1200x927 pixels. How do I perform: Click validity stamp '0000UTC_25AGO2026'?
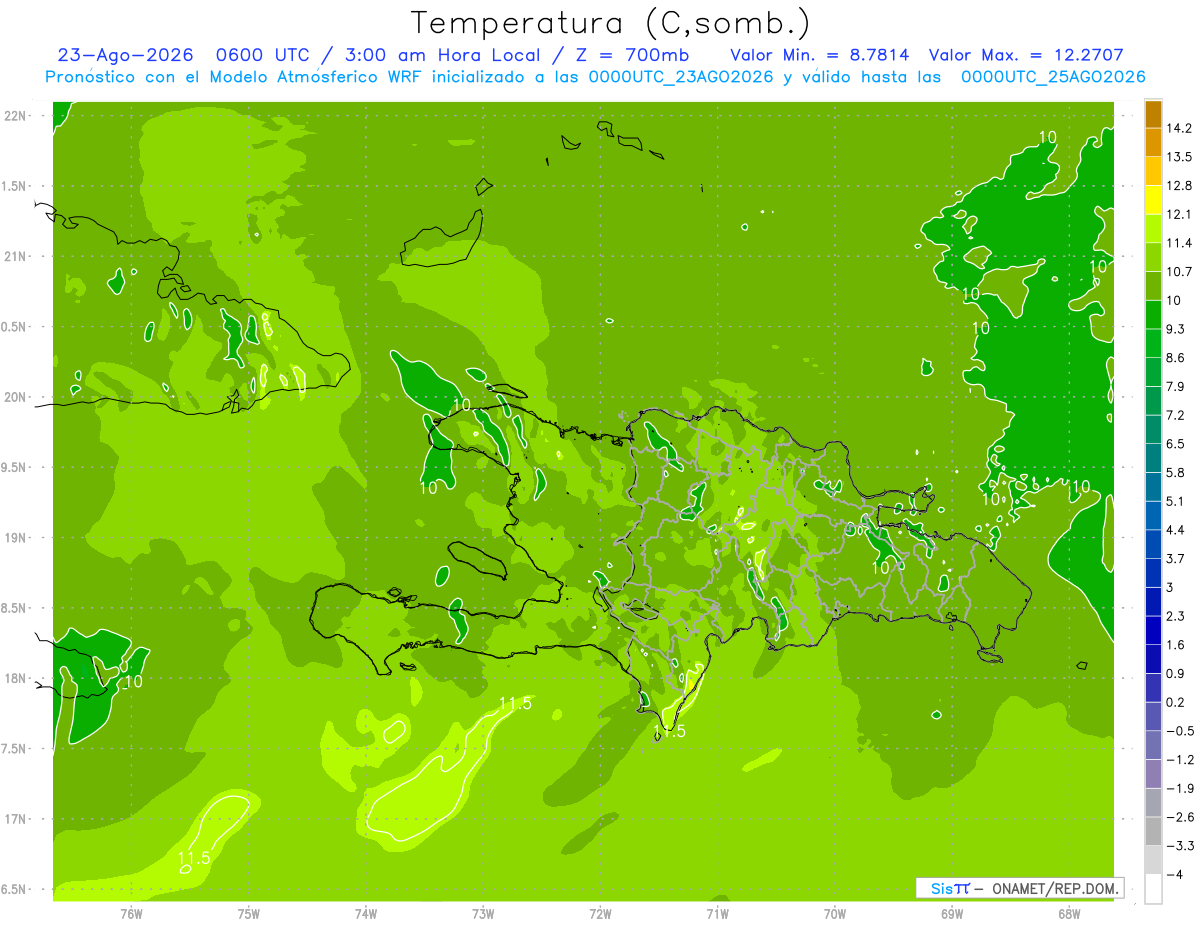tap(1053, 77)
